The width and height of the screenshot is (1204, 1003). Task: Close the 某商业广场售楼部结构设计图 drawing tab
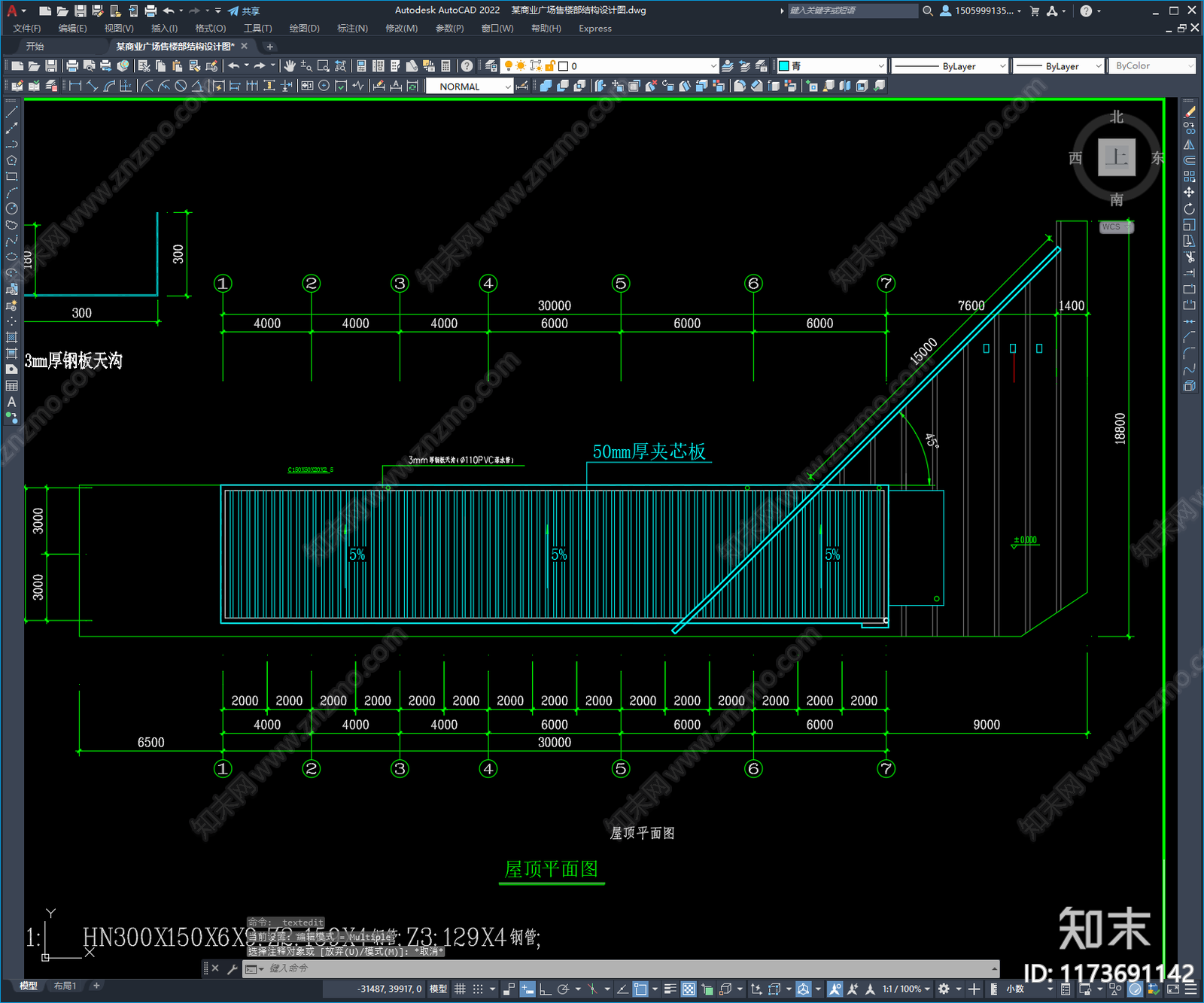tap(244, 47)
